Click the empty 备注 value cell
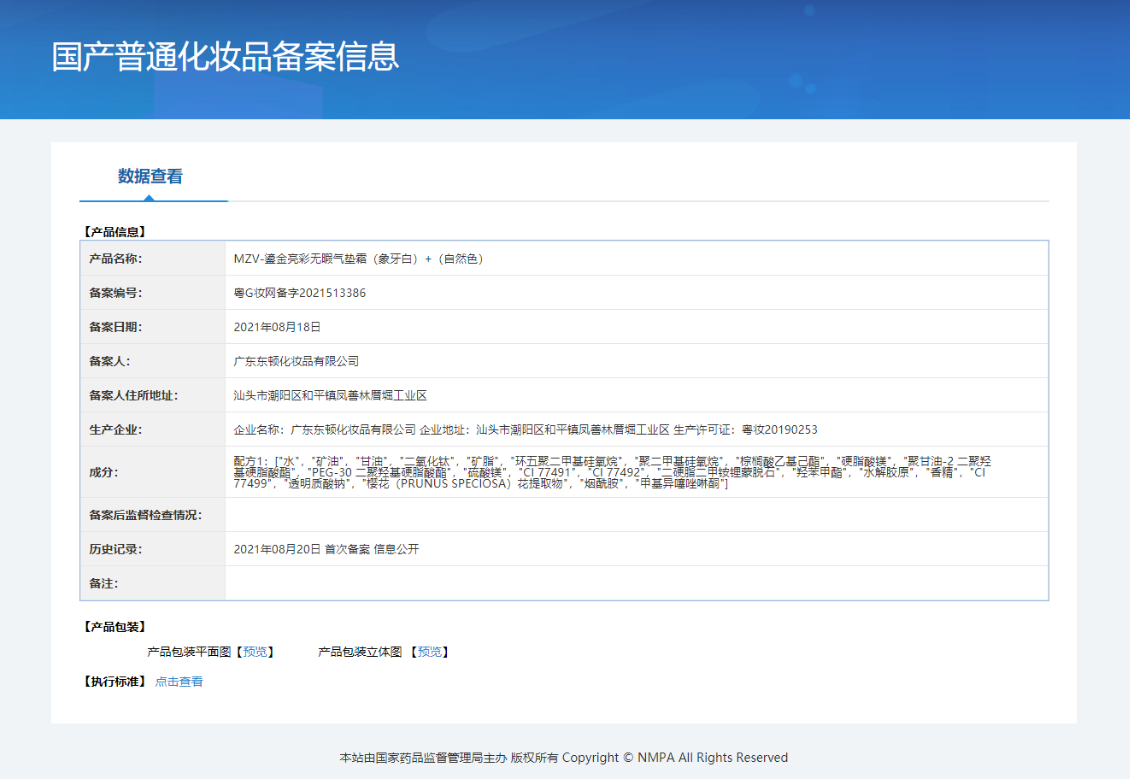This screenshot has height=779, width=1130. 636,583
